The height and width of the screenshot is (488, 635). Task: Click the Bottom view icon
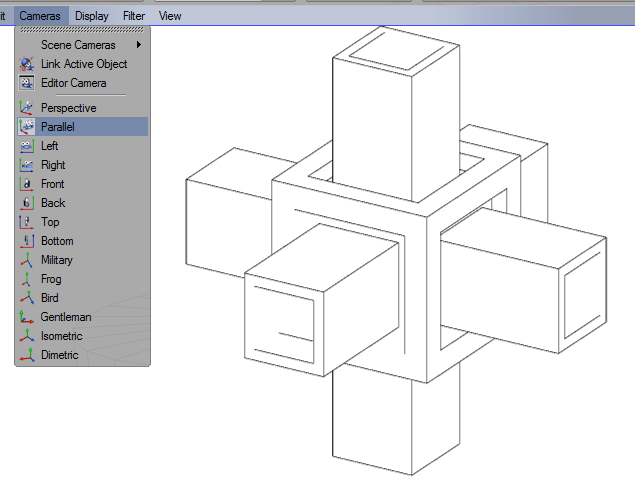(27, 241)
